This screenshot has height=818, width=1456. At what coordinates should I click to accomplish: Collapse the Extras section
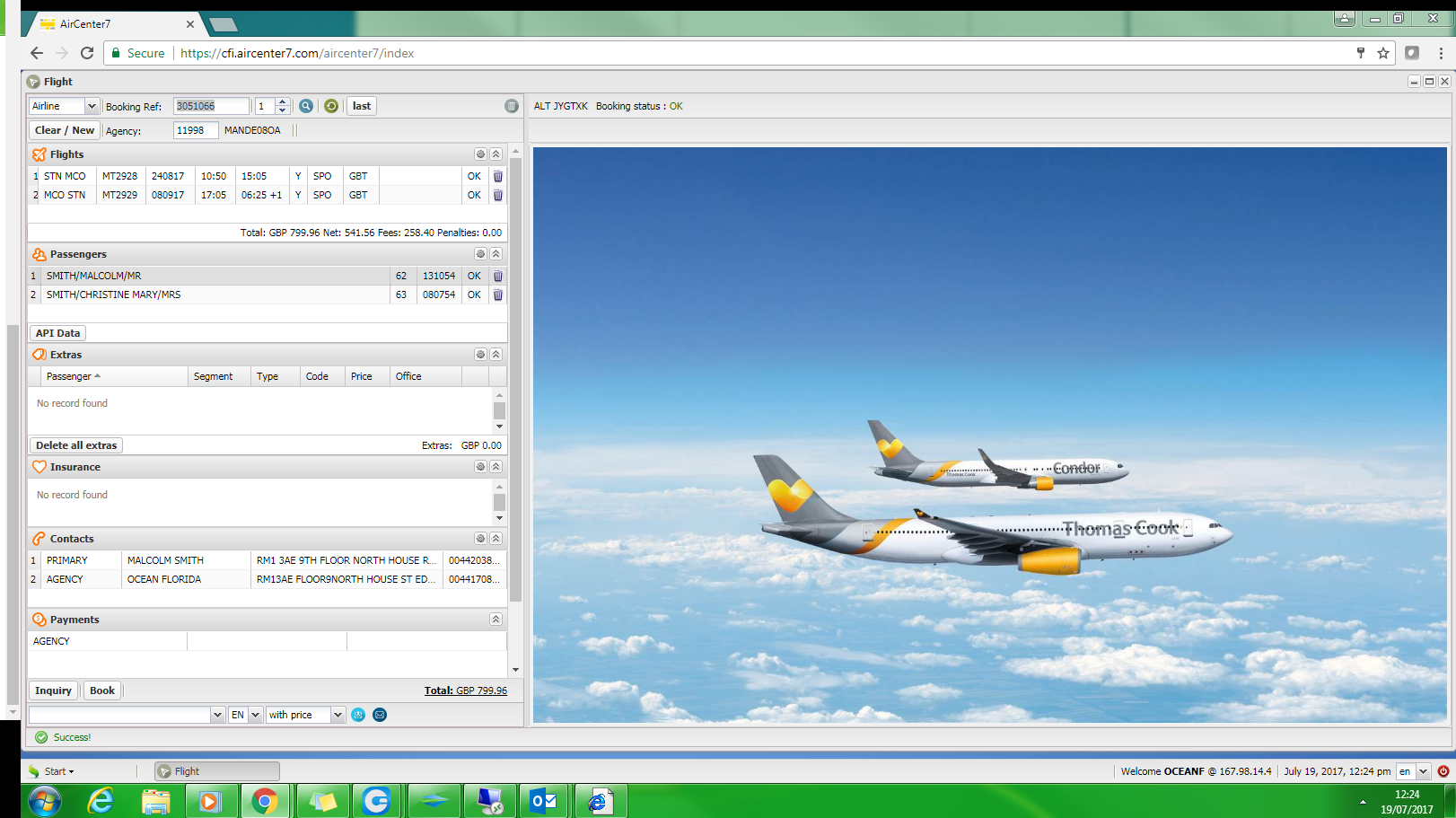point(496,355)
